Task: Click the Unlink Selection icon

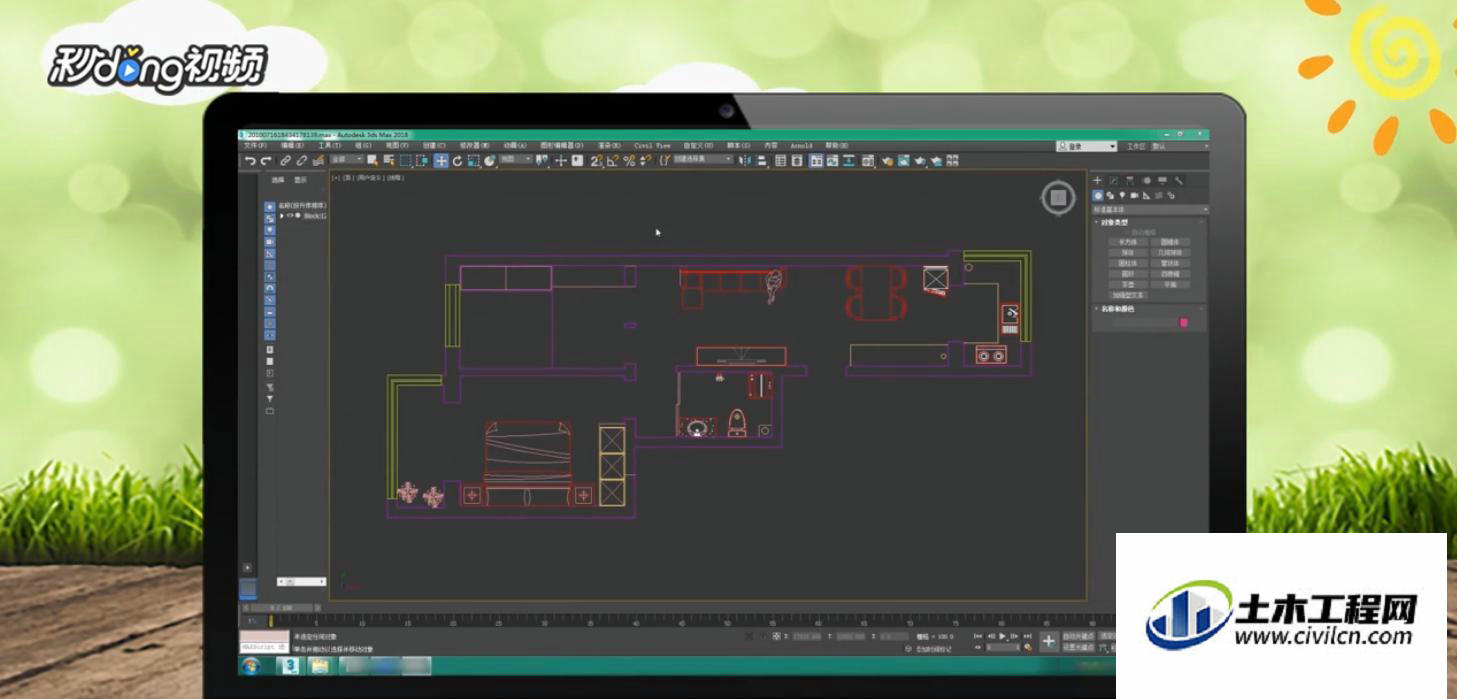Action: point(302,161)
